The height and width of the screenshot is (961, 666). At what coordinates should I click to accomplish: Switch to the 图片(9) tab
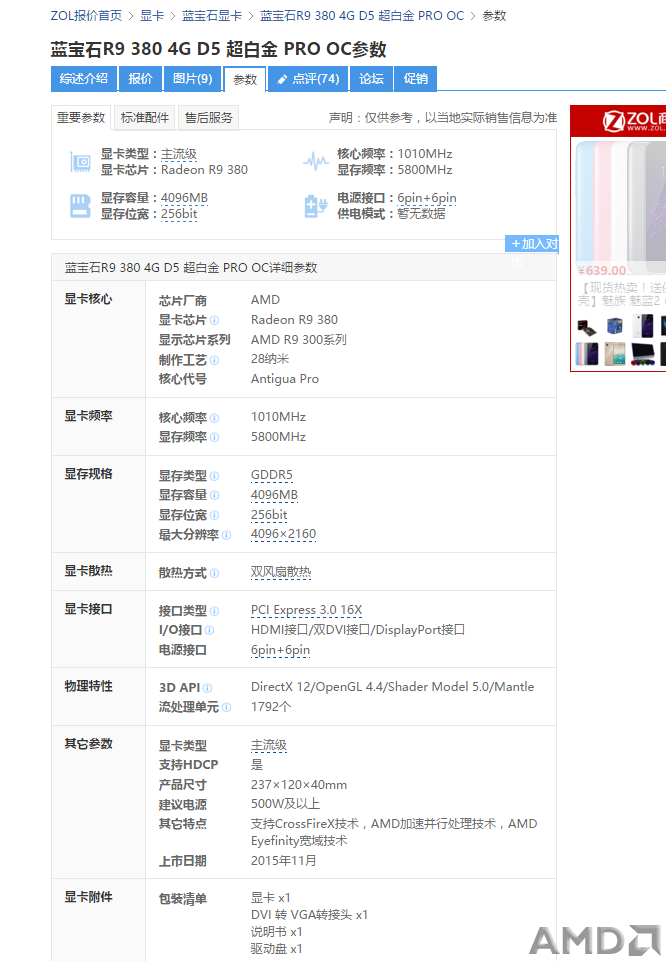pos(192,78)
